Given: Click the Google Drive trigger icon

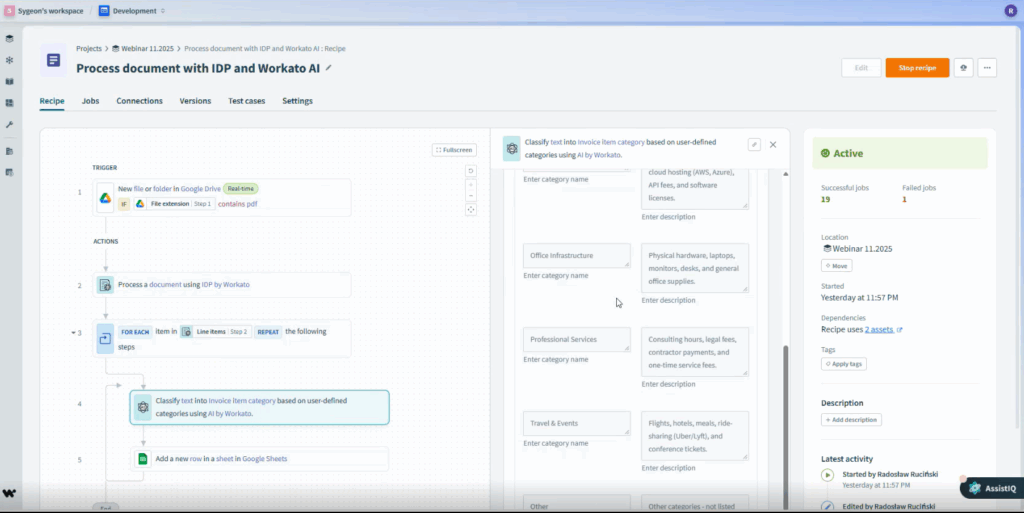Looking at the screenshot, I should tap(105, 197).
